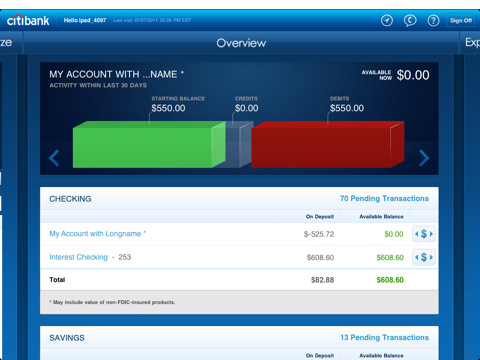Open the help question mark icon
This screenshot has height=360, width=480.
pyautogui.click(x=433, y=21)
